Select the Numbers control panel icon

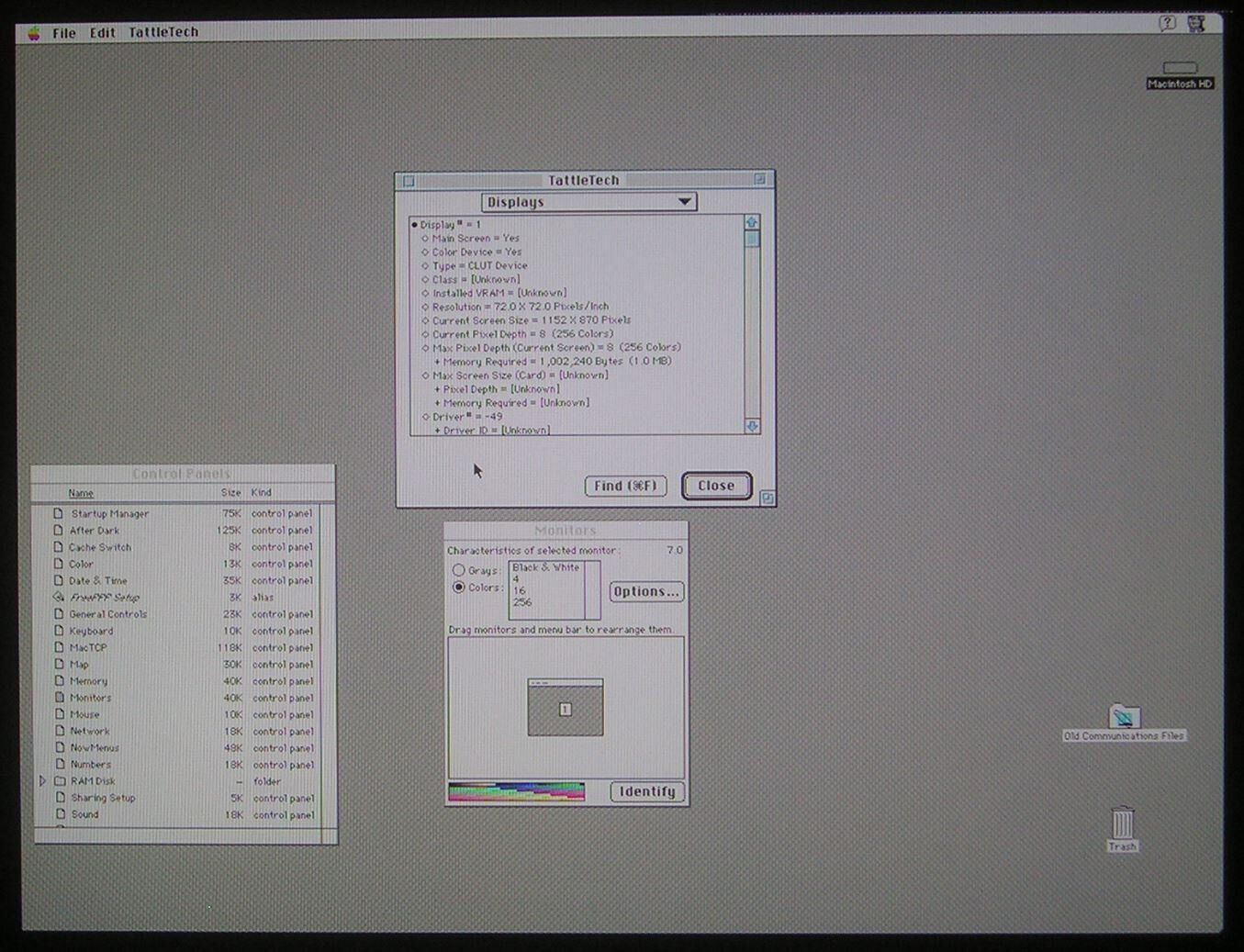coord(59,764)
